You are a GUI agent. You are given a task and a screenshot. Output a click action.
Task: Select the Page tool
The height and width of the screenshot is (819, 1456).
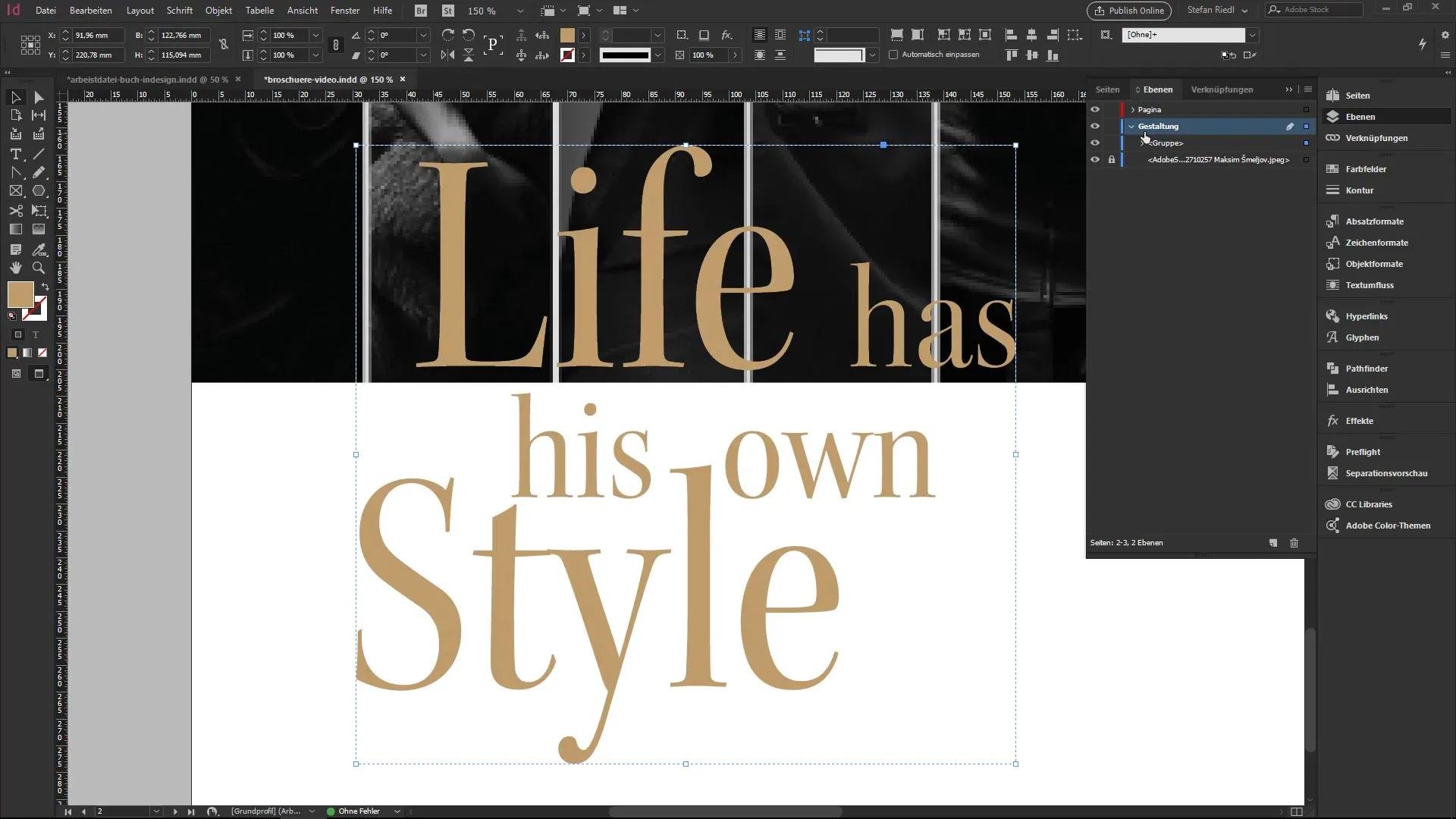pyautogui.click(x=15, y=115)
